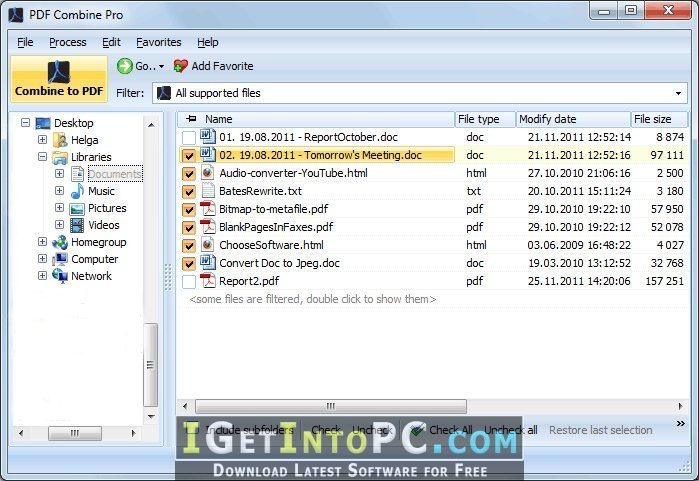Click the Uncheck all button
699x481 pixels.
point(510,430)
